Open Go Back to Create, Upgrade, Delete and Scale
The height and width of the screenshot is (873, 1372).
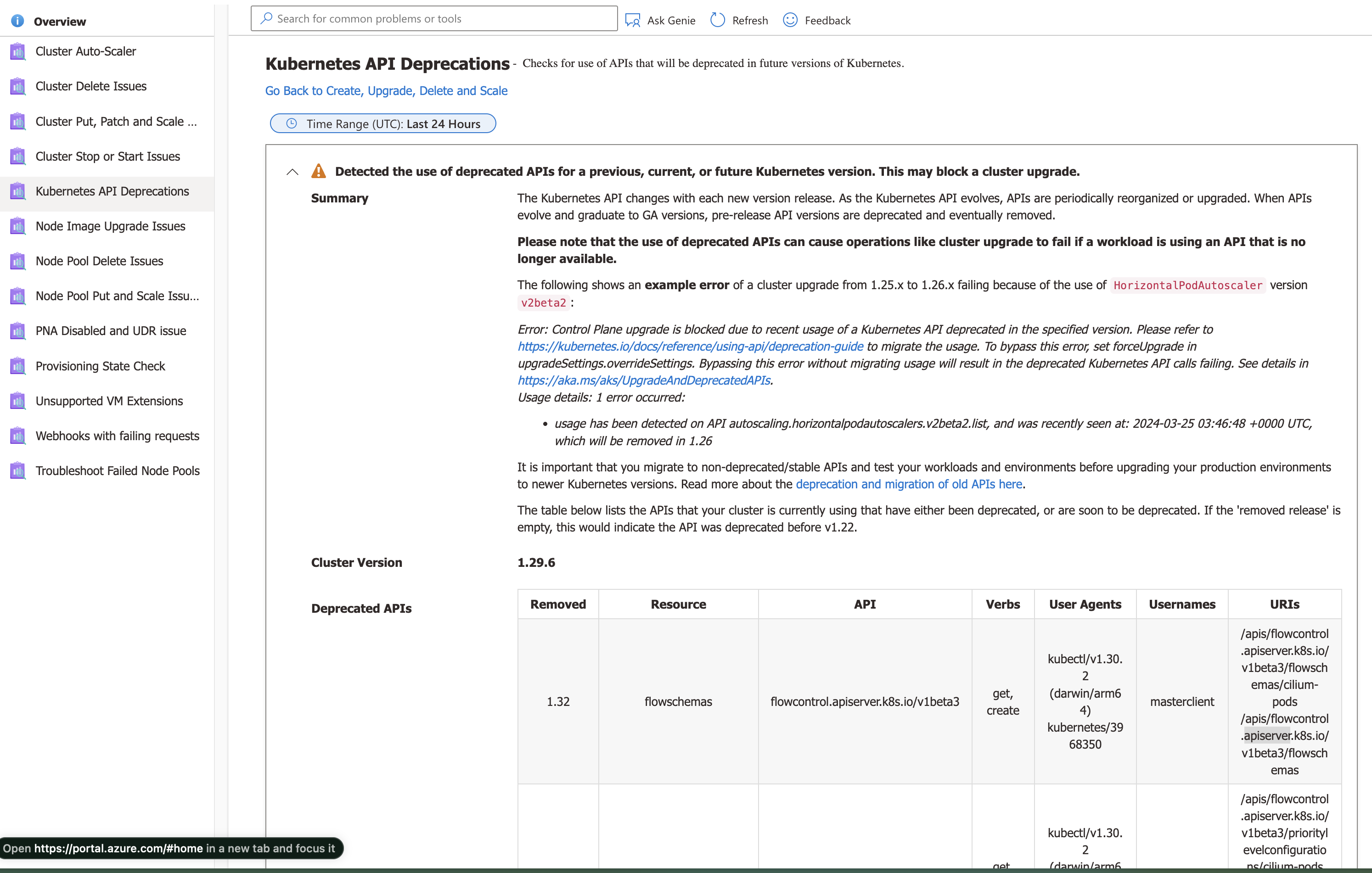pyautogui.click(x=386, y=90)
